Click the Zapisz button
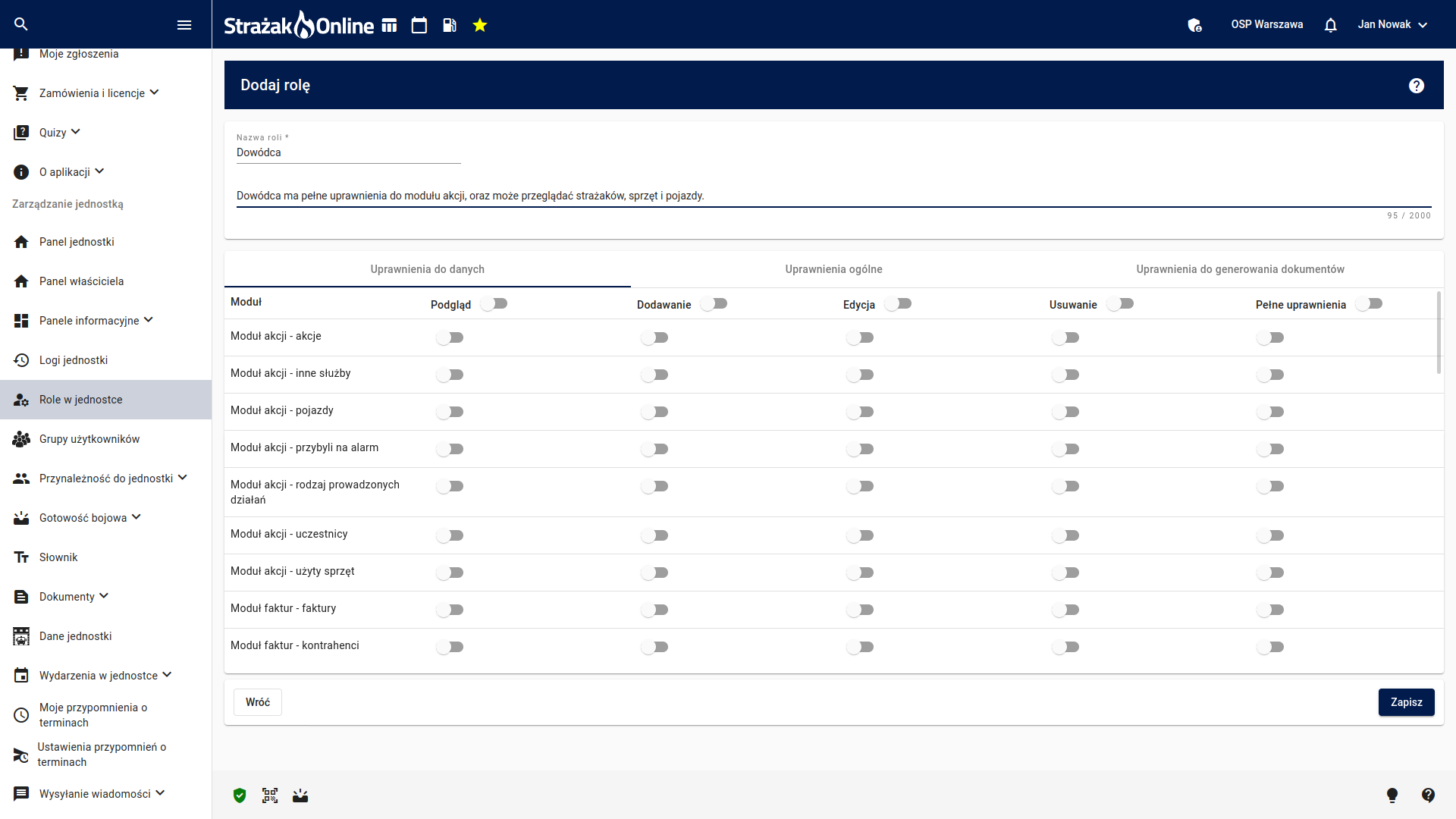The image size is (1456, 819). point(1406,702)
